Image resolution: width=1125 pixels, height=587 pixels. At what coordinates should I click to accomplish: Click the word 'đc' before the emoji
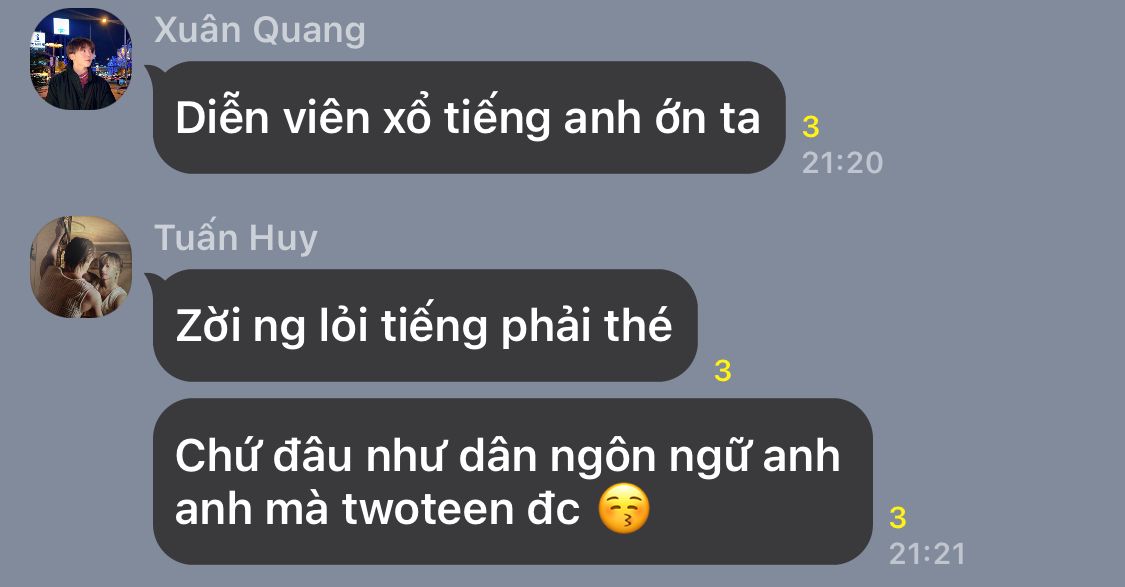coord(553,509)
